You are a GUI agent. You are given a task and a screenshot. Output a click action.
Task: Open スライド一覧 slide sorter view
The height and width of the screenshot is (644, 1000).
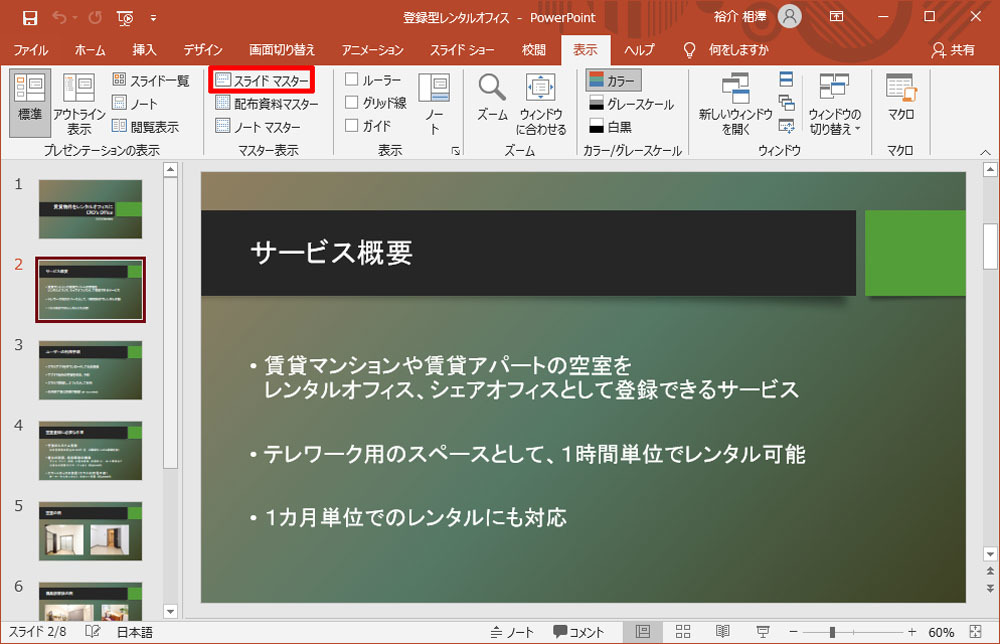pos(151,80)
